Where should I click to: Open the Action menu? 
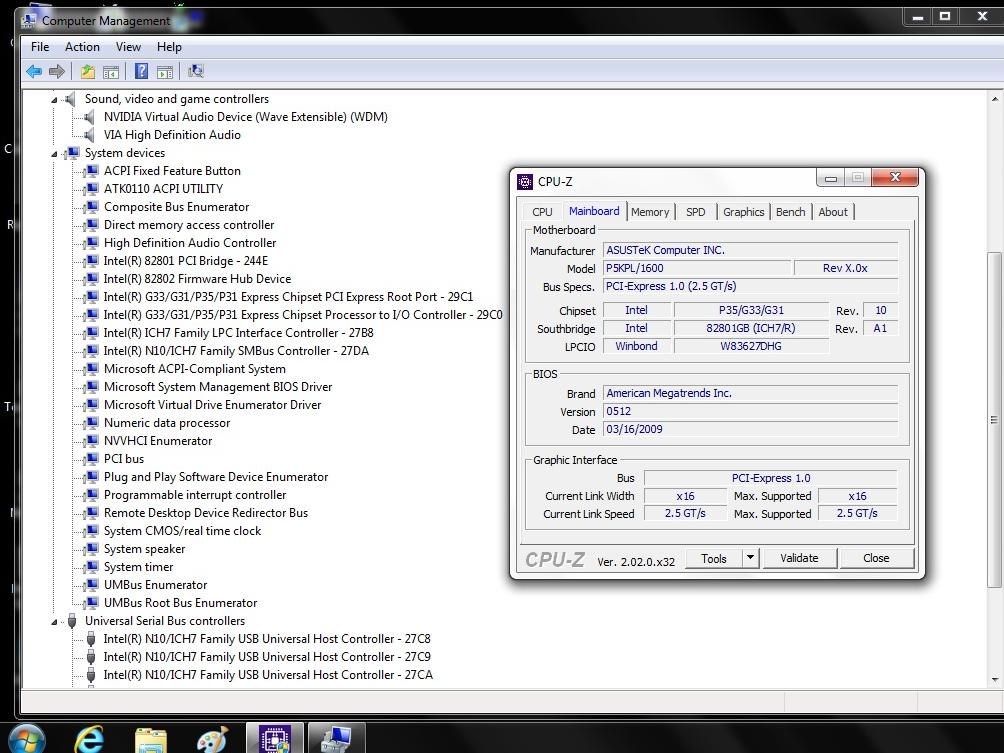click(x=82, y=47)
